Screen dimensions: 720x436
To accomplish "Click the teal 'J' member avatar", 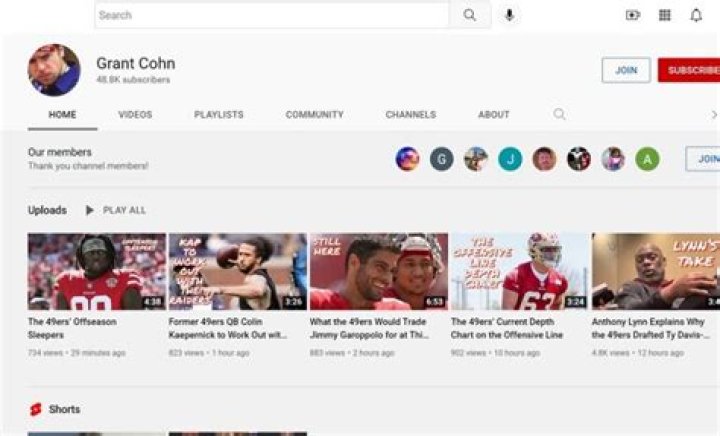I will coord(510,159).
